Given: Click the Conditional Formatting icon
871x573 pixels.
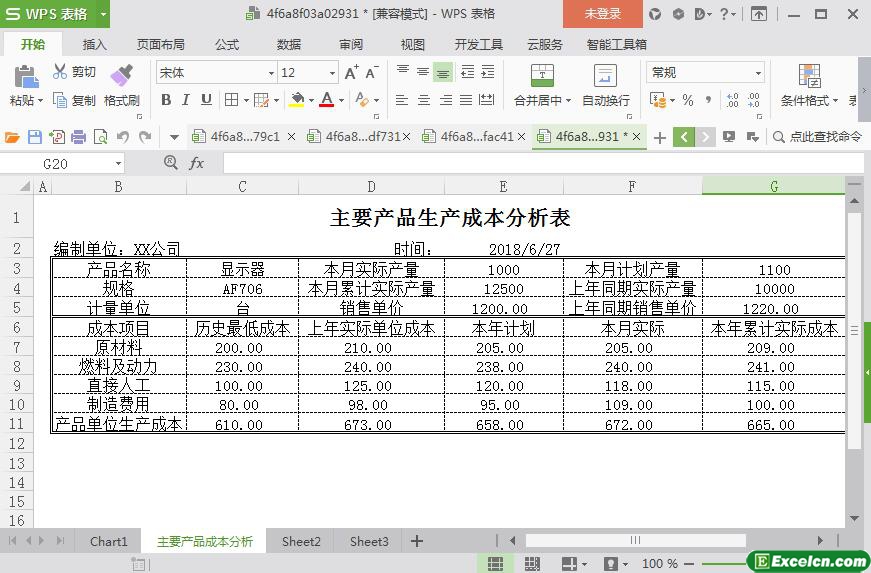Looking at the screenshot, I should 809,76.
